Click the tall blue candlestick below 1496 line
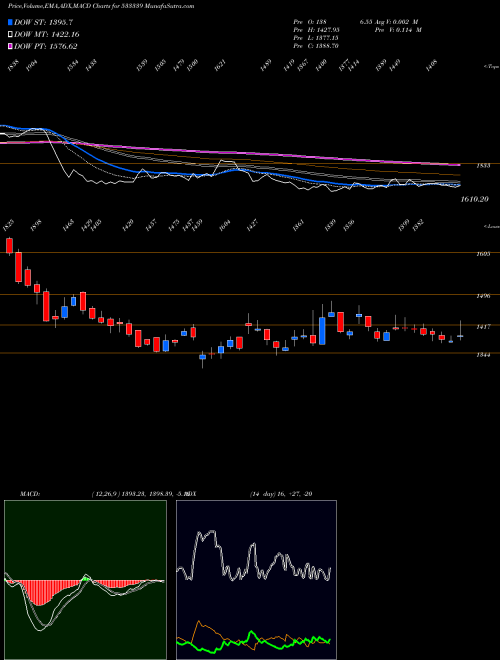Screen dimensions: 500x660 click(x=322, y=331)
